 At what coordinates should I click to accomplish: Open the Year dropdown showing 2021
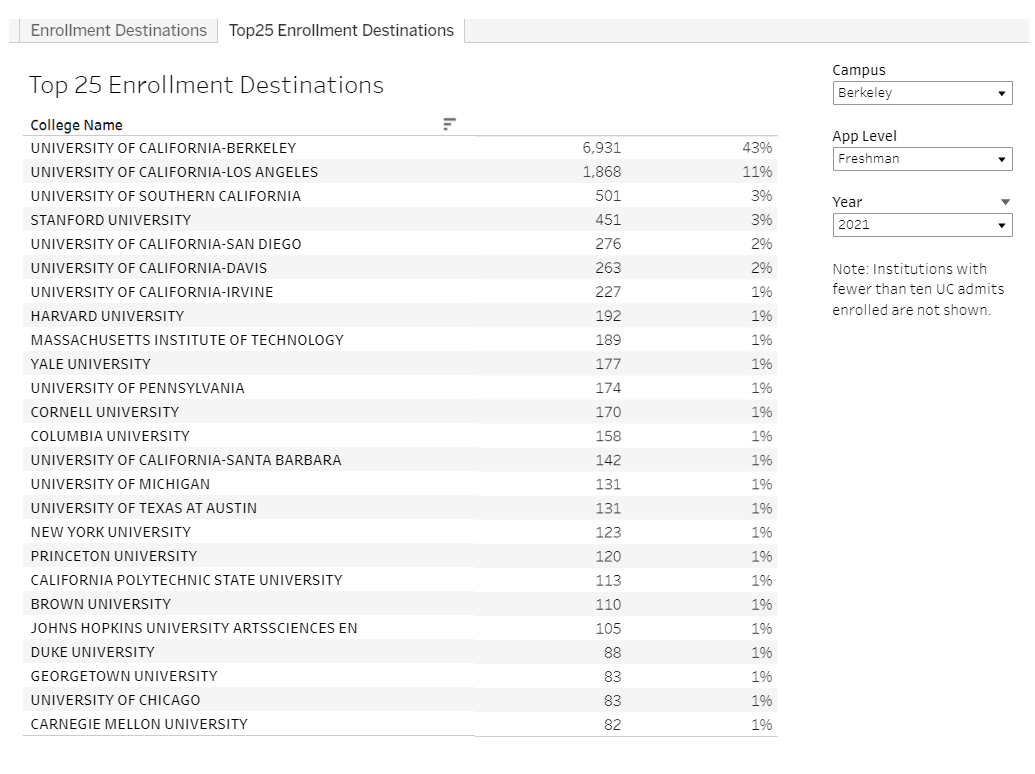tap(921, 225)
